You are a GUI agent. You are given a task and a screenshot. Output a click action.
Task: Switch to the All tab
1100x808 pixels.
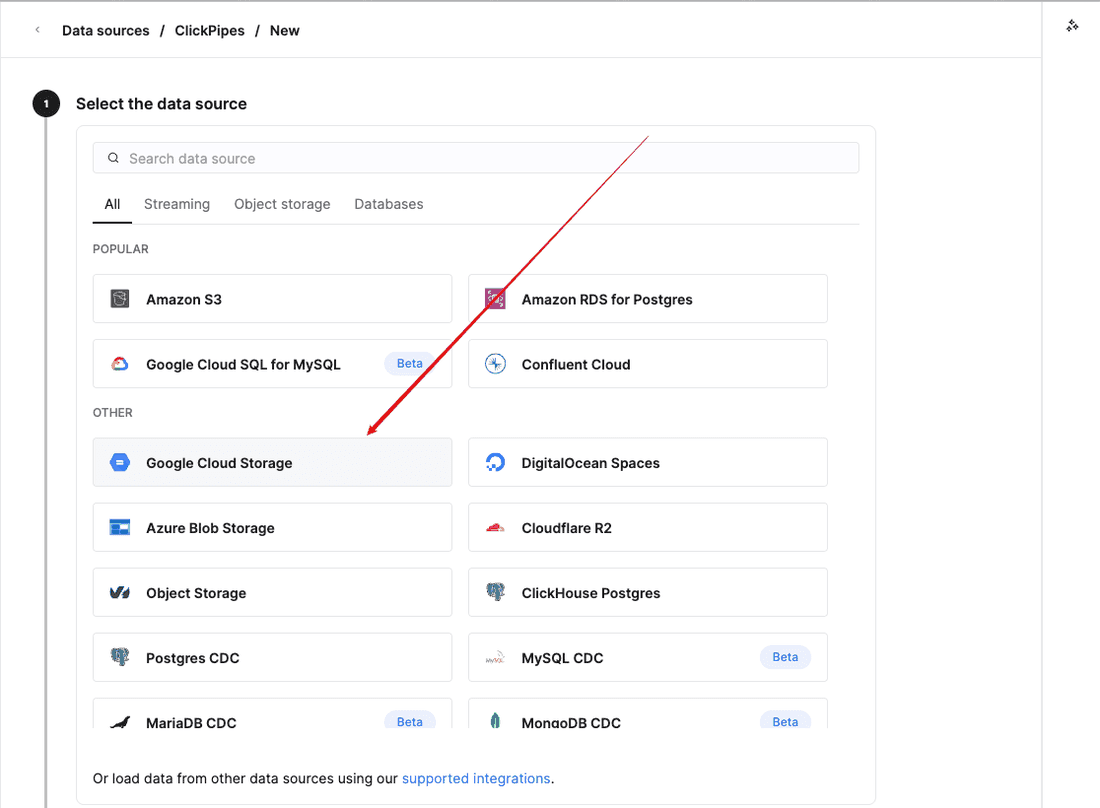(112, 204)
